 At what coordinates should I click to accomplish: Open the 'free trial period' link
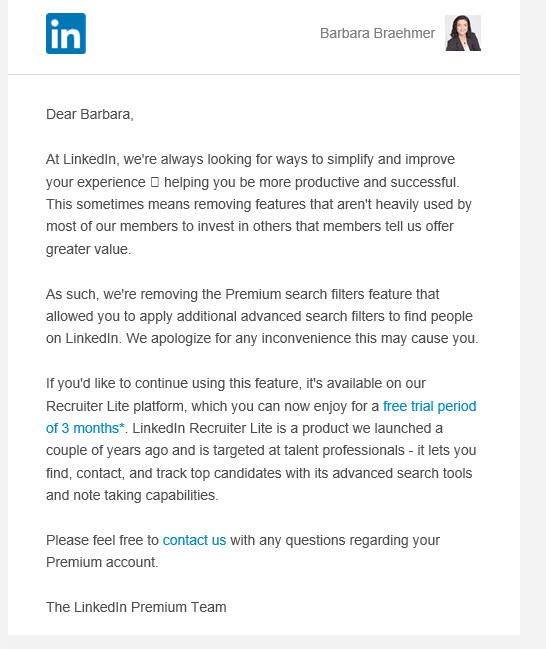[429, 406]
